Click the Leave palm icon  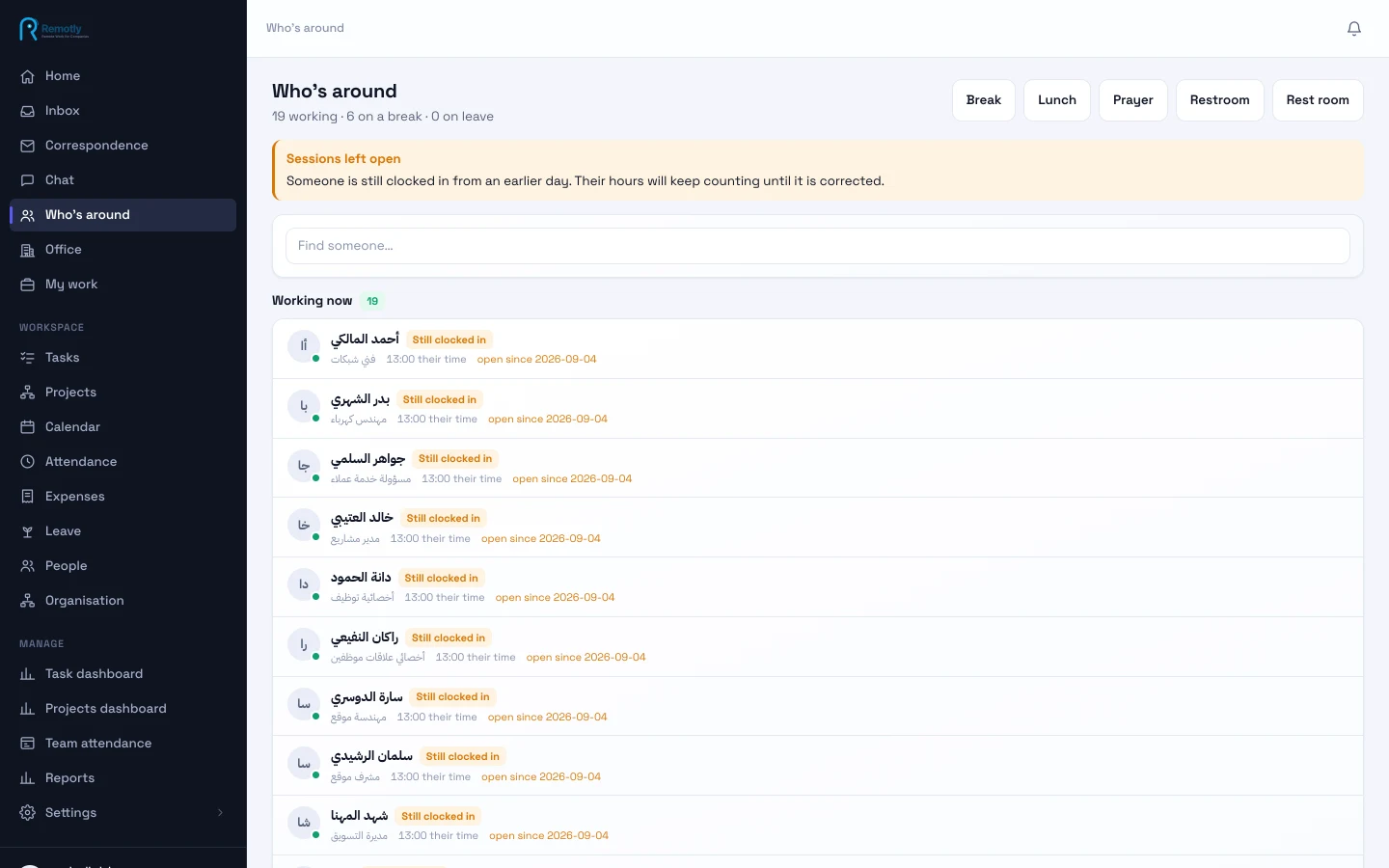pyautogui.click(x=28, y=531)
